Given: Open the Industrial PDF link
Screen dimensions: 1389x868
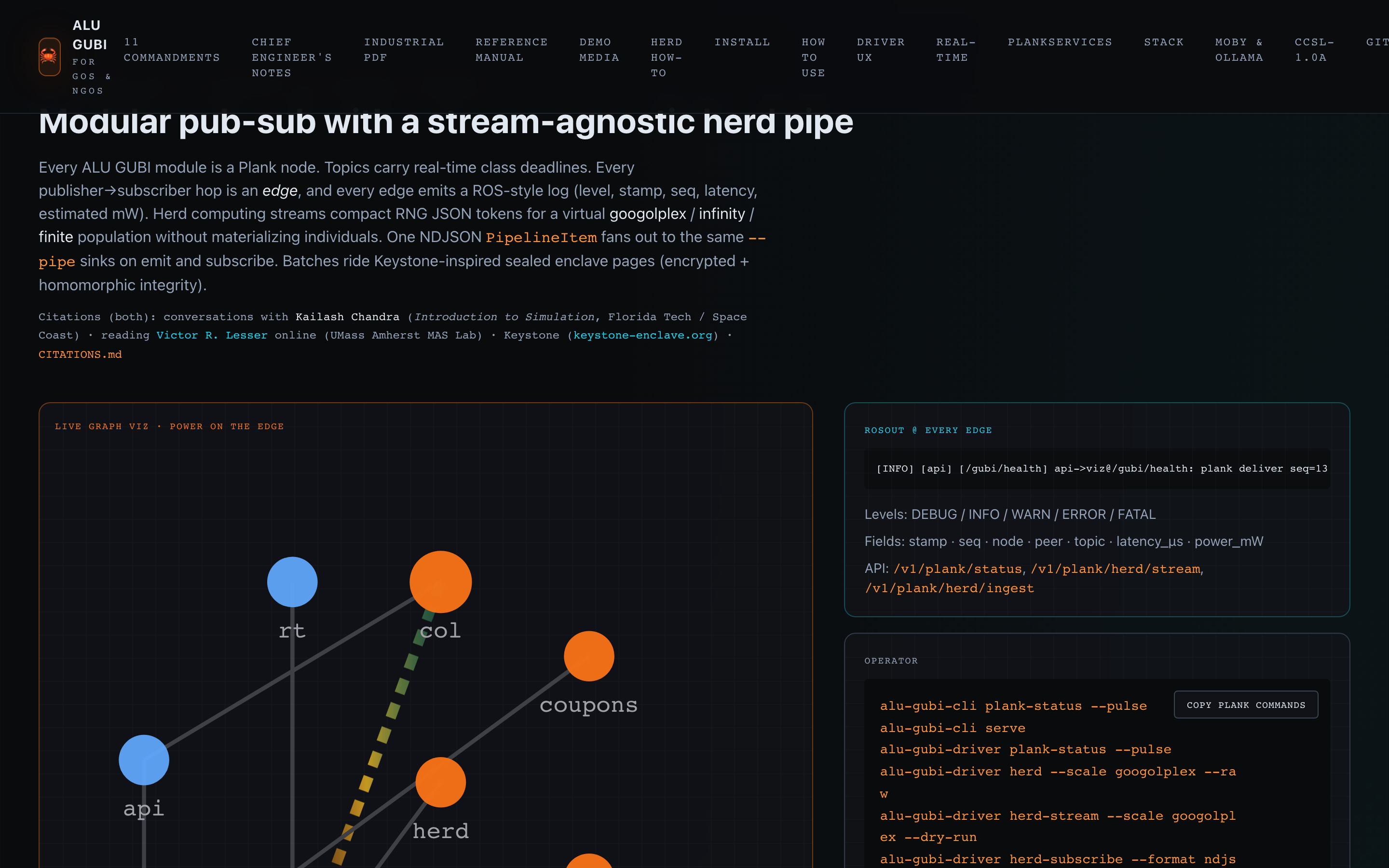Looking at the screenshot, I should [404, 50].
